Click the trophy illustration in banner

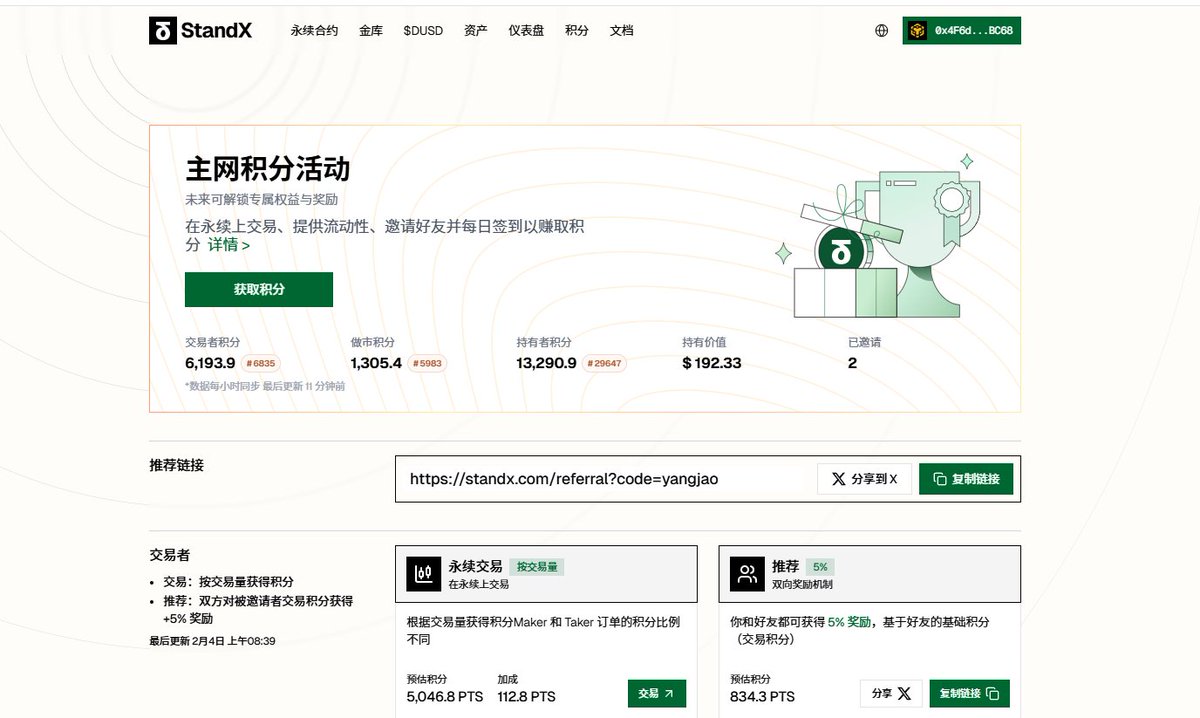(880, 236)
